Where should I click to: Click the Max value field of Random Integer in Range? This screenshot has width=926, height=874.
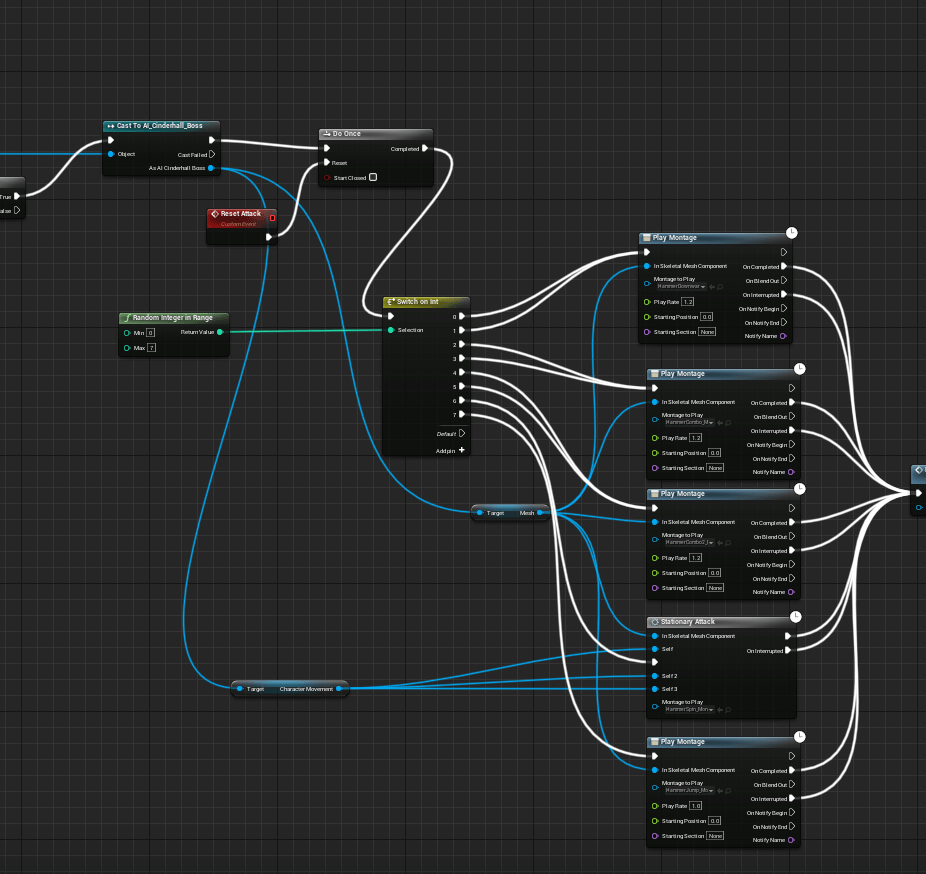tap(151, 348)
